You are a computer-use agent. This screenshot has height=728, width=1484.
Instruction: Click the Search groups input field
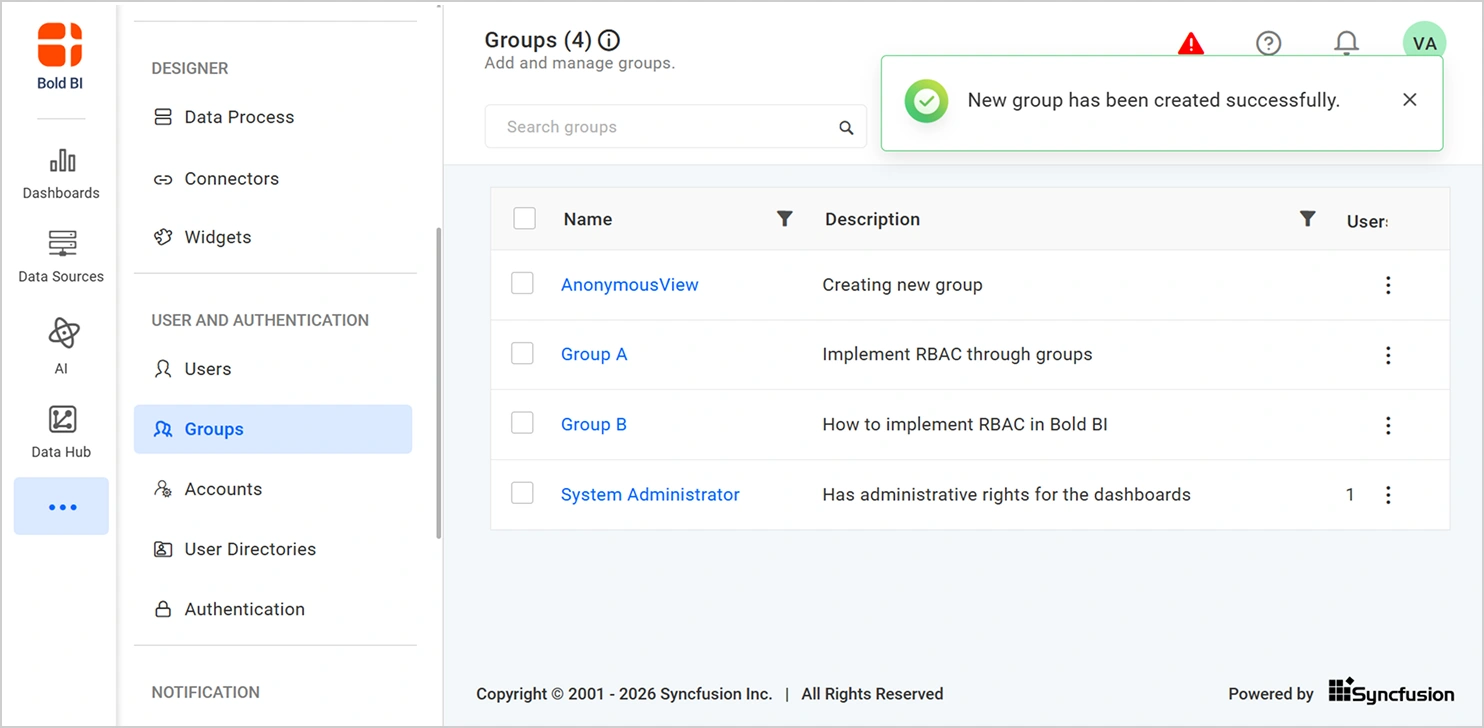click(x=675, y=127)
